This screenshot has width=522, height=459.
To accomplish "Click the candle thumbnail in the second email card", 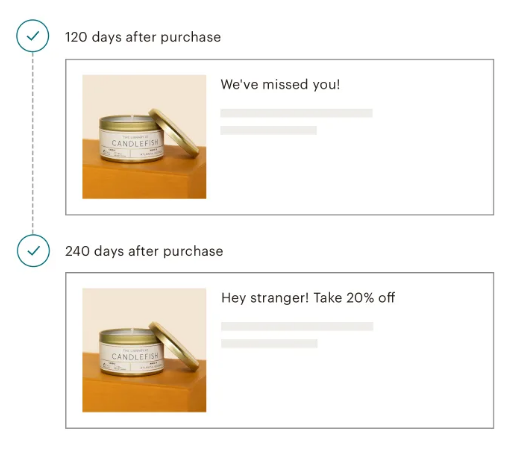I will 144,350.
